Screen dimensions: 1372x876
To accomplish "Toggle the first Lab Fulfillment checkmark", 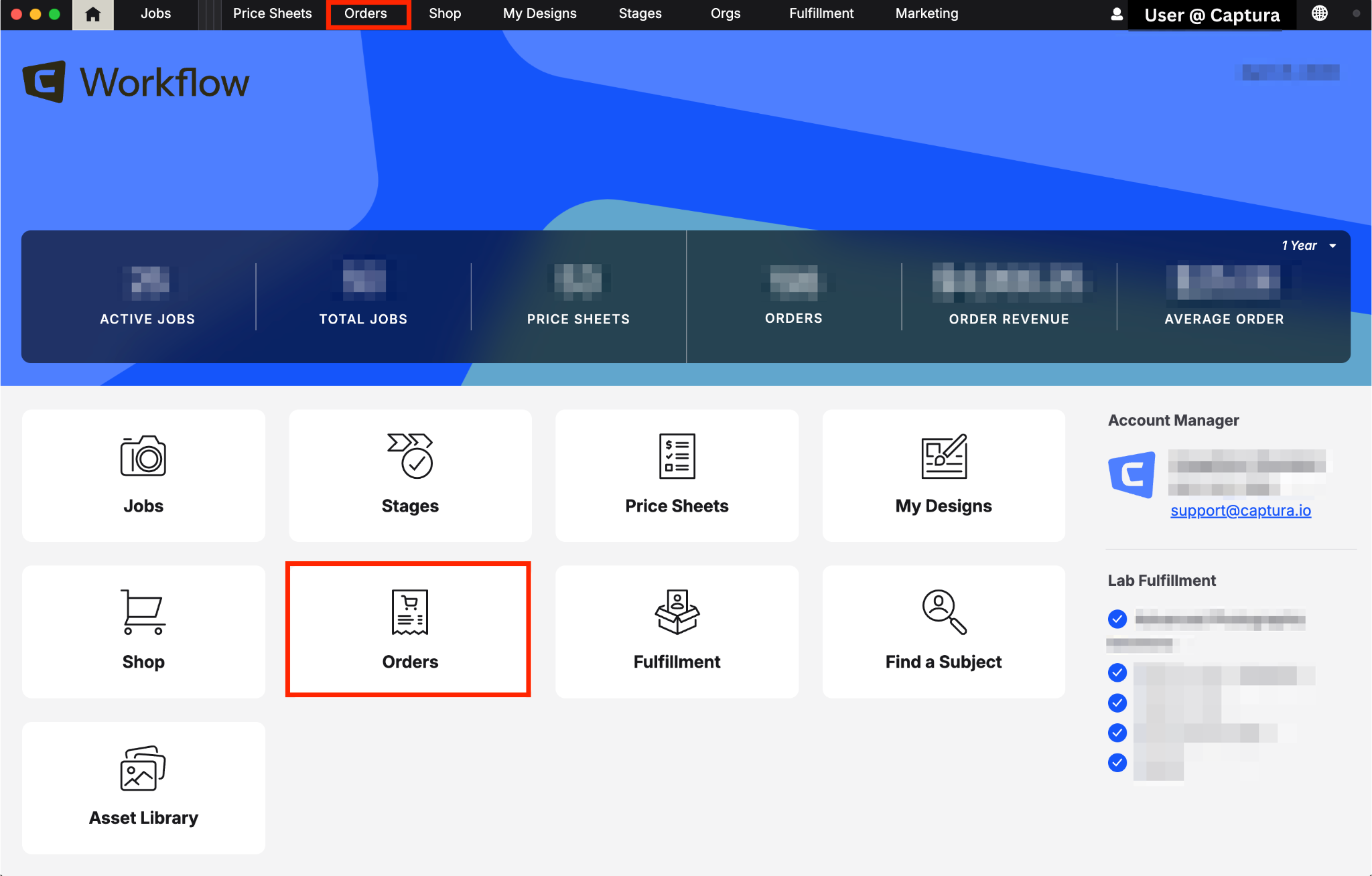I will [x=1117, y=619].
